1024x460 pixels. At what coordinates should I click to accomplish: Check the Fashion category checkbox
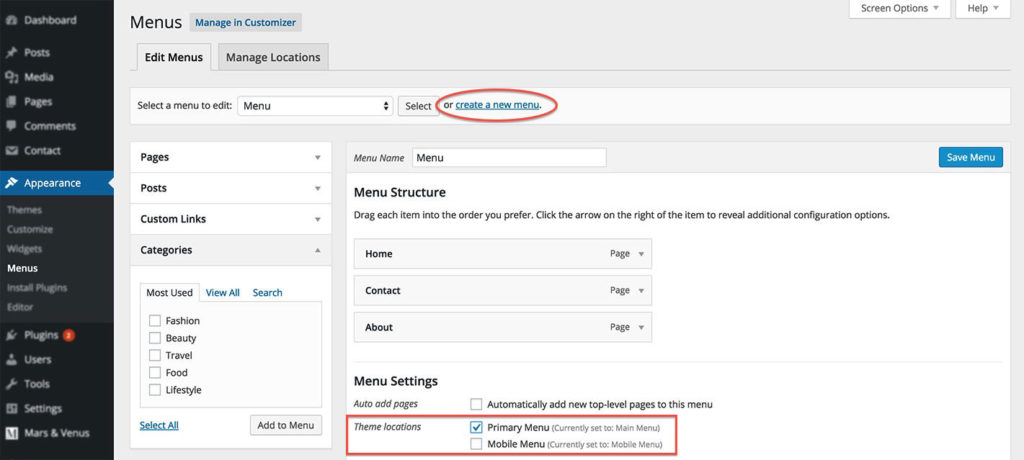tap(155, 321)
